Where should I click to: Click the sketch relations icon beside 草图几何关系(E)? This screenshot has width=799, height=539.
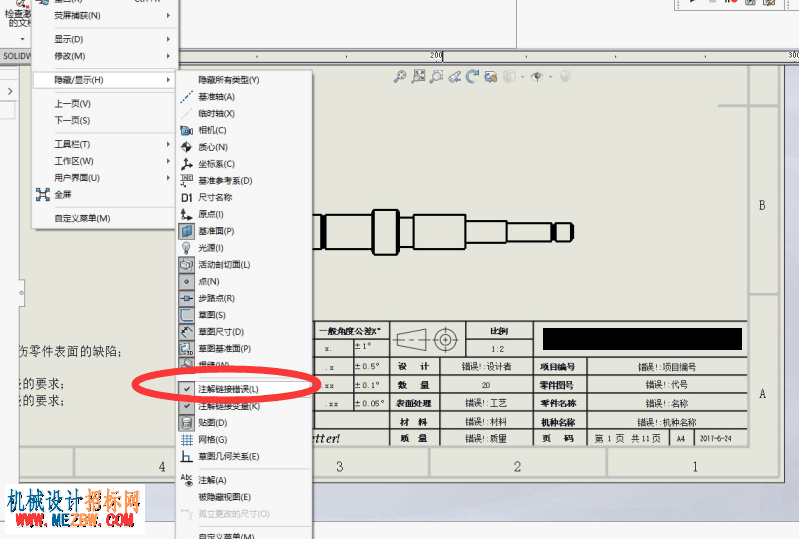click(187, 456)
